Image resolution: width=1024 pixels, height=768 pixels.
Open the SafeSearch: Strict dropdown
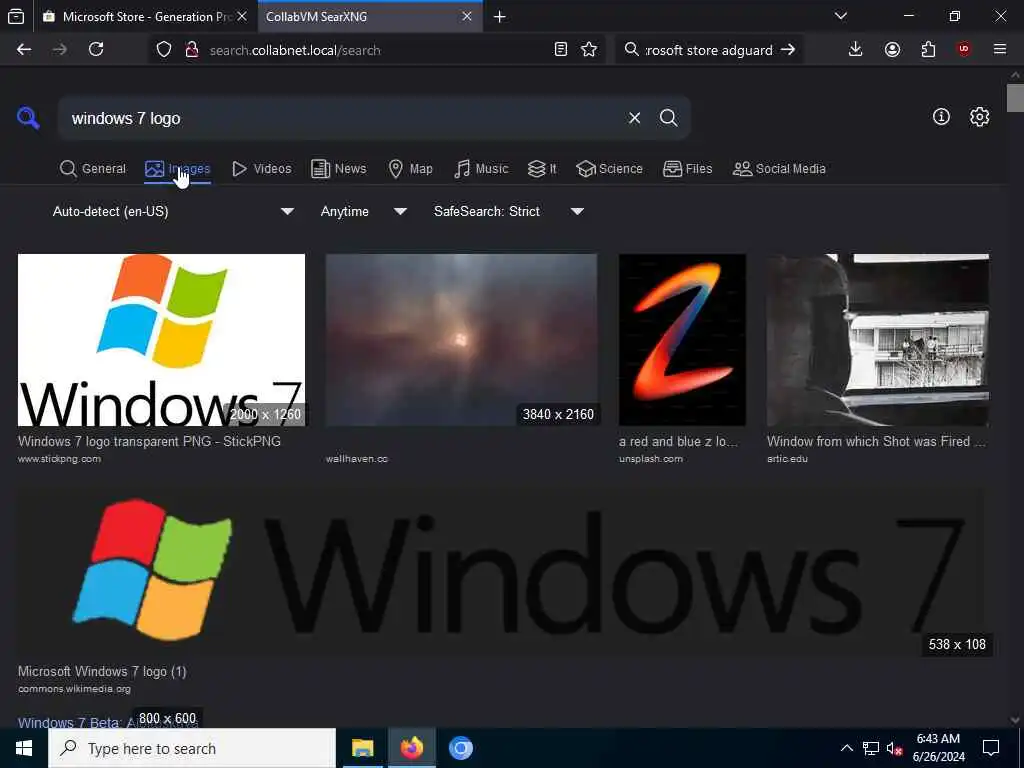[509, 212]
